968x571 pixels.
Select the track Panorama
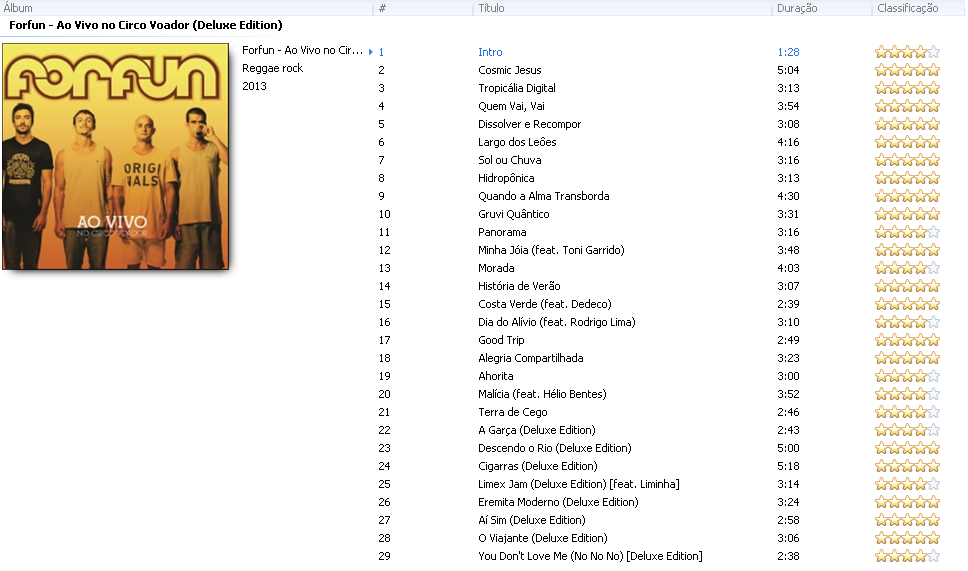502,232
